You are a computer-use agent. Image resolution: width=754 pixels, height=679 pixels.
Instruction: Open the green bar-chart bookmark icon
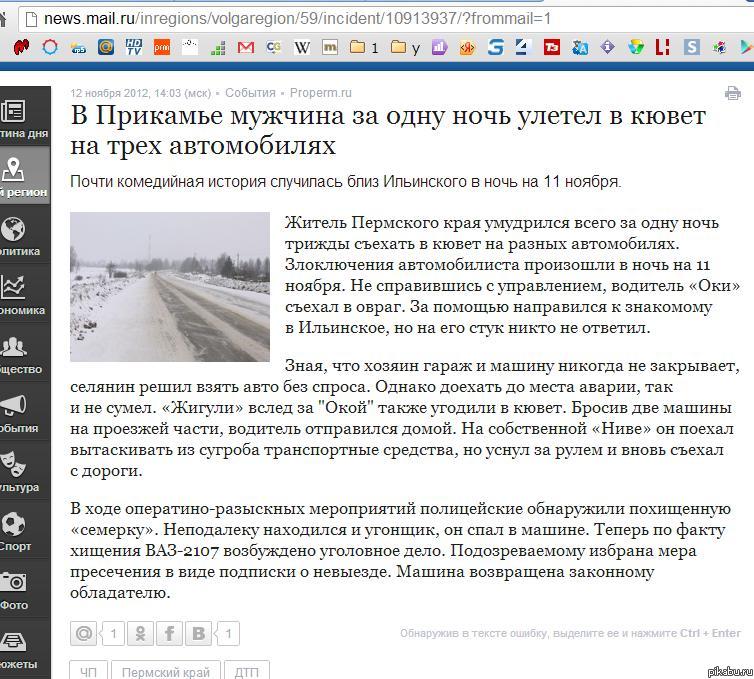pos(218,48)
